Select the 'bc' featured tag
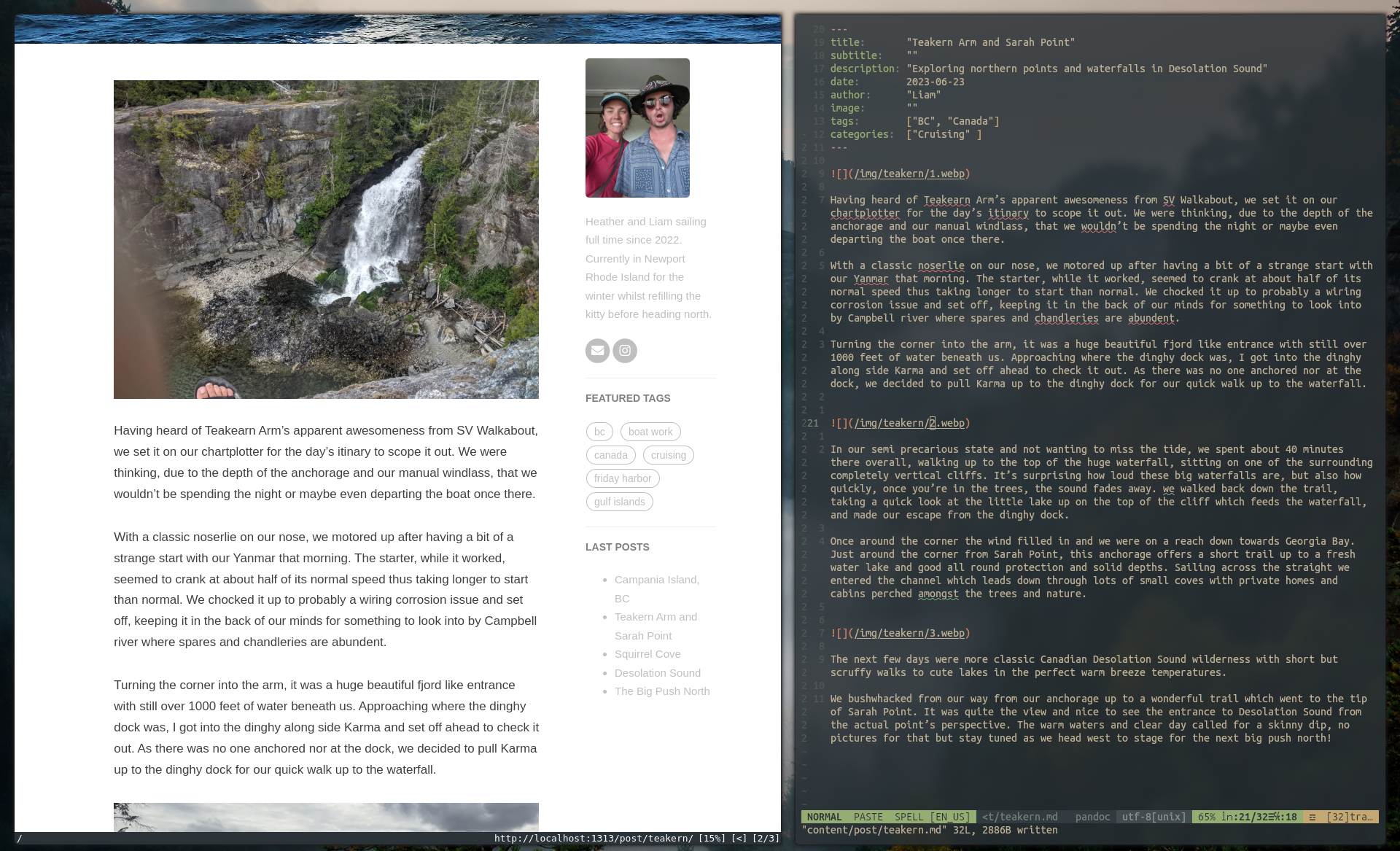 tap(599, 432)
